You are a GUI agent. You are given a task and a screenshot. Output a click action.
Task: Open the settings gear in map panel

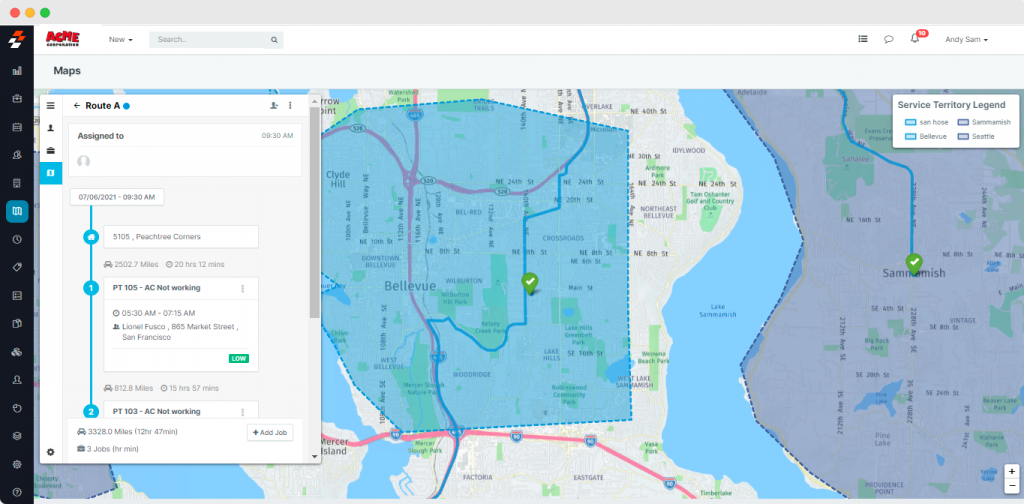51,452
